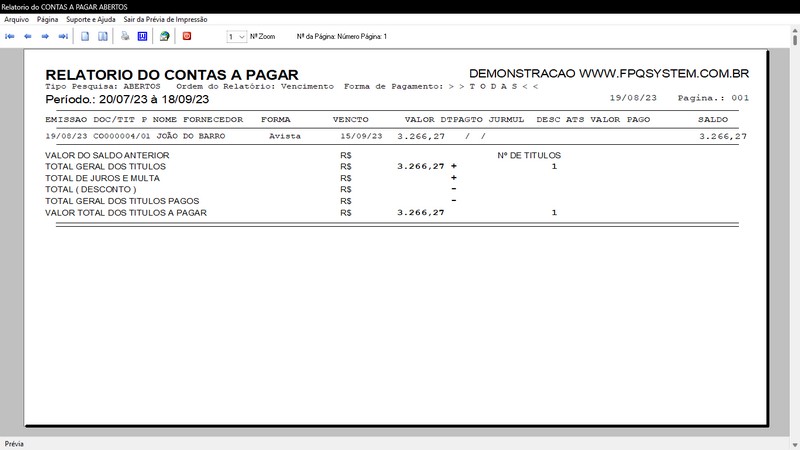Select two-page view icon

(103, 36)
